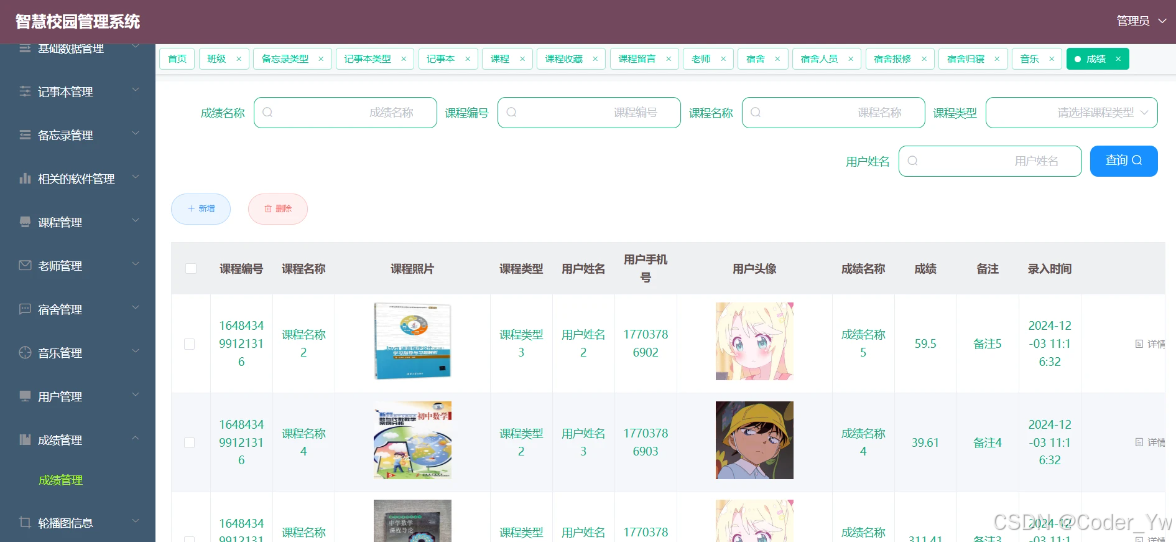Click the 查询 search button
This screenshot has height=542, width=1176.
(1124, 160)
